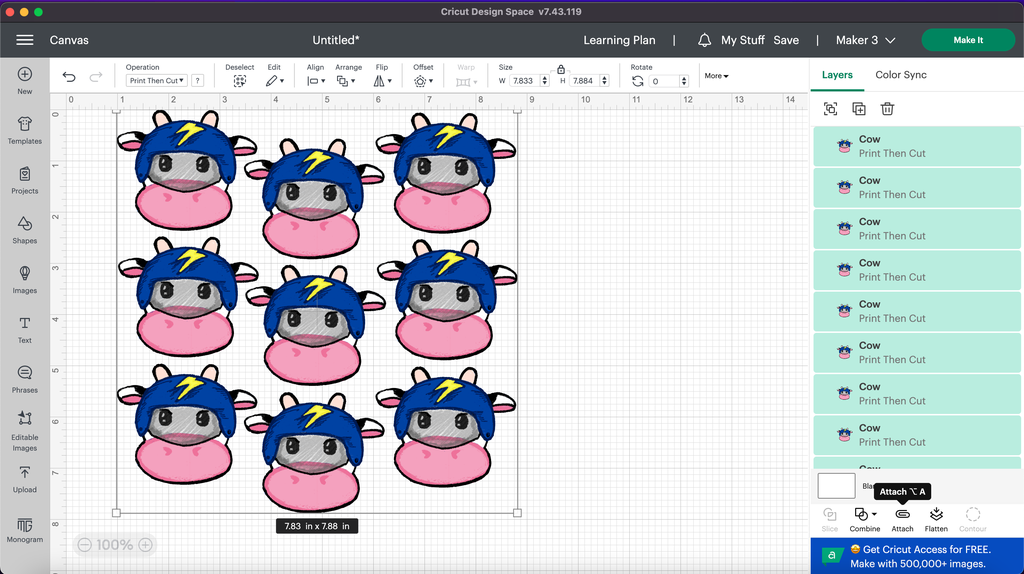This screenshot has height=574, width=1024.
Task: Open the Maker 3 machine dropdown
Action: pos(865,40)
